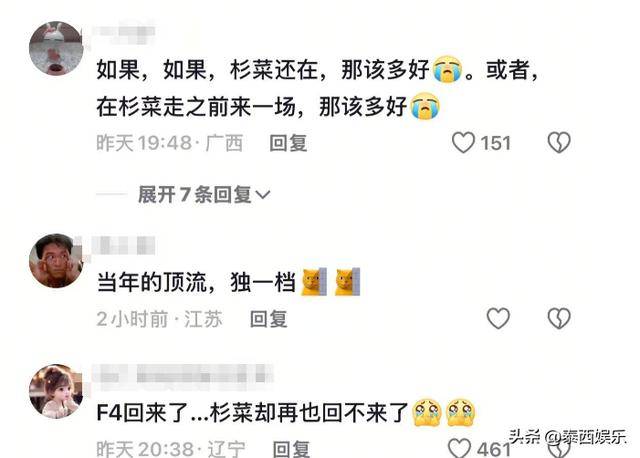Open the second commenter's blurred username
Viewport: 640px width, 458px height.
(124, 245)
